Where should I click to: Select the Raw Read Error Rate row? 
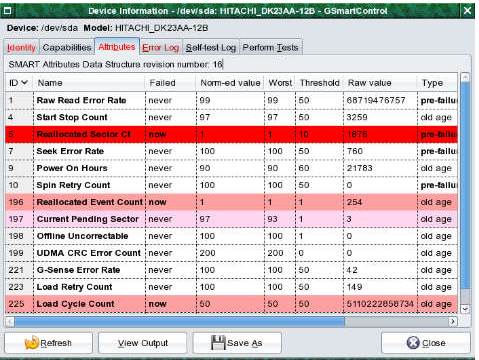click(231, 100)
